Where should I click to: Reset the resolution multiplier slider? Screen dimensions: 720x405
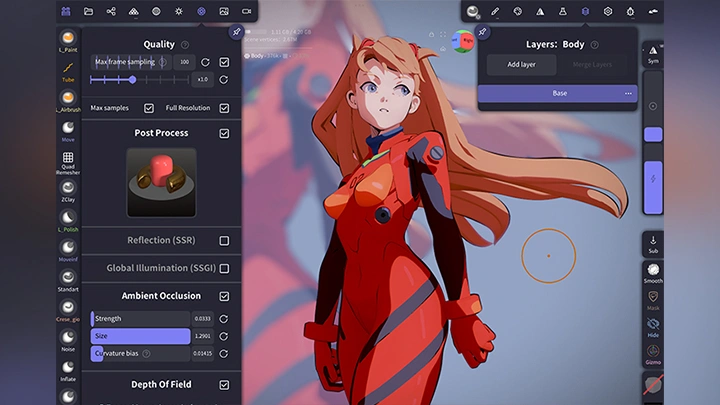tap(224, 79)
